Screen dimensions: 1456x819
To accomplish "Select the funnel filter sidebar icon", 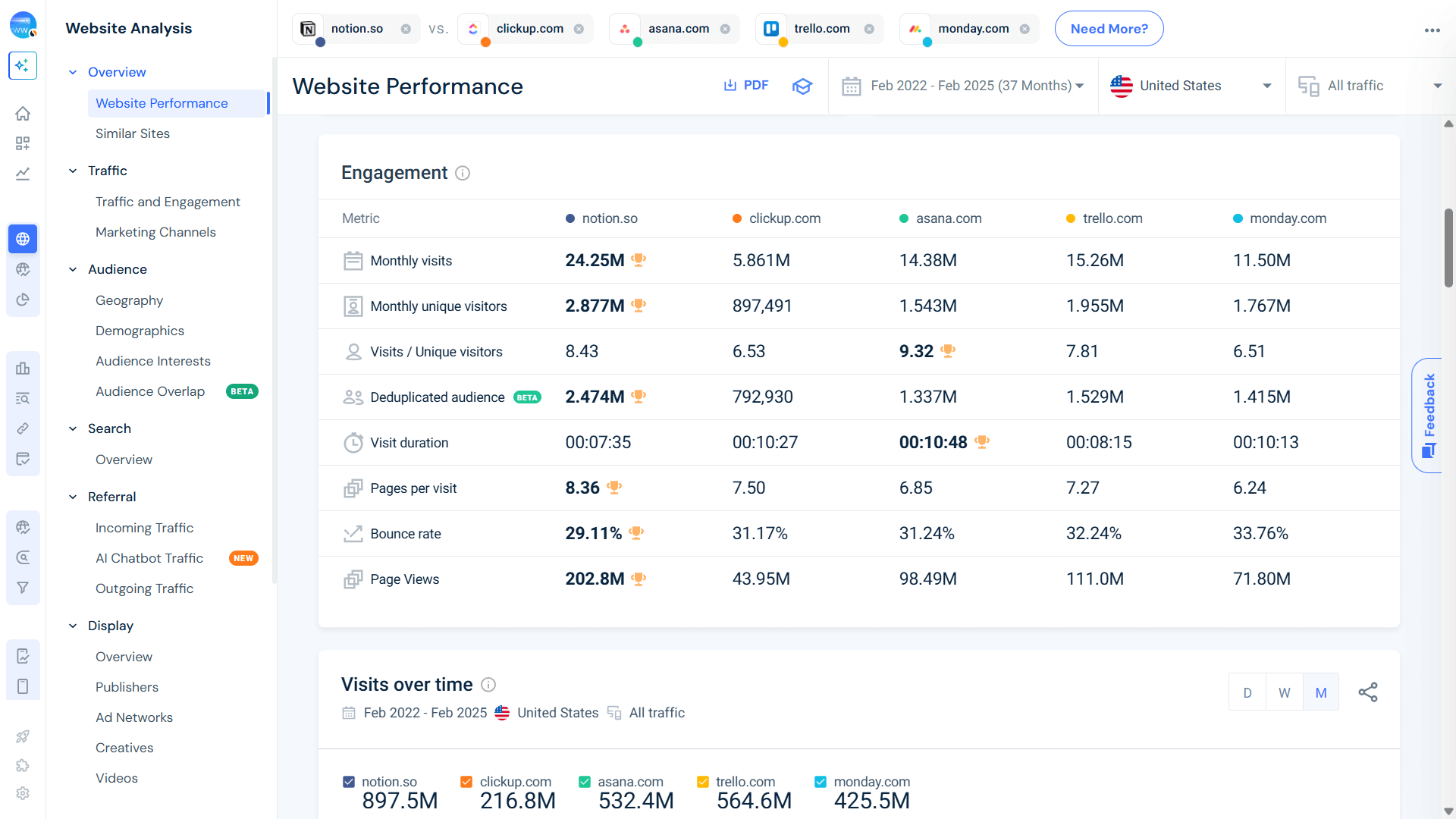I will tap(23, 587).
